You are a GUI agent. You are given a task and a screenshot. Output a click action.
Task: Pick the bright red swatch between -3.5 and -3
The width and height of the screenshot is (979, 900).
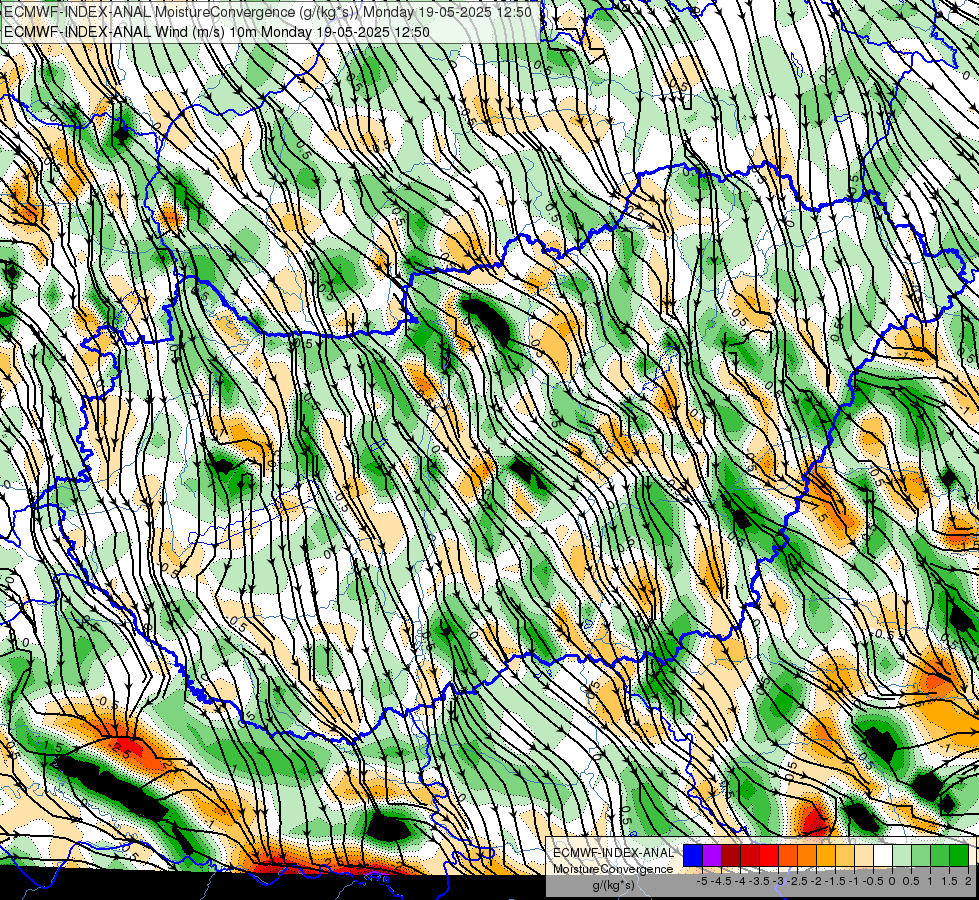click(769, 855)
